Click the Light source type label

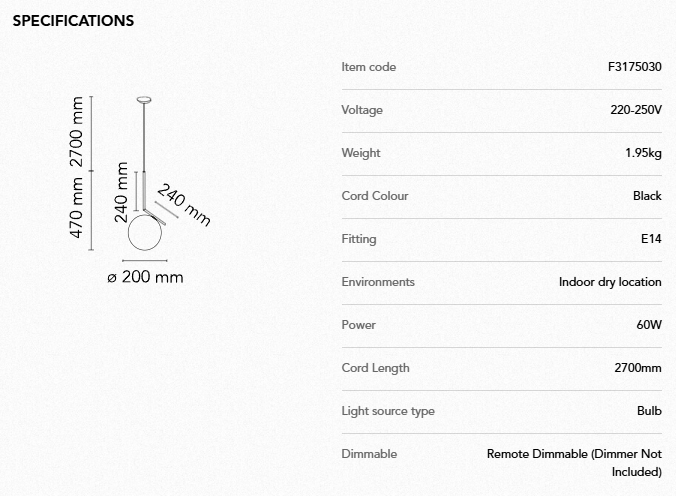click(x=388, y=411)
